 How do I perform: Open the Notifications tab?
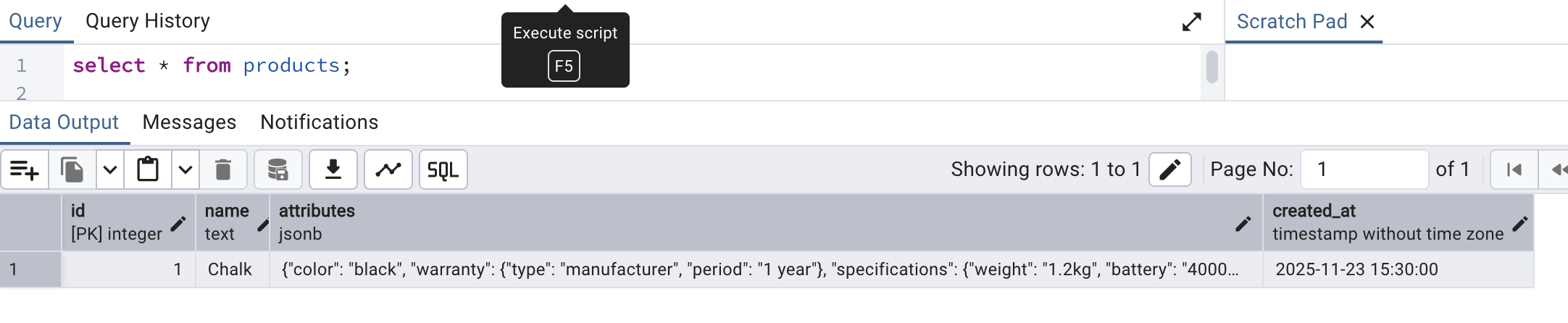(319, 122)
